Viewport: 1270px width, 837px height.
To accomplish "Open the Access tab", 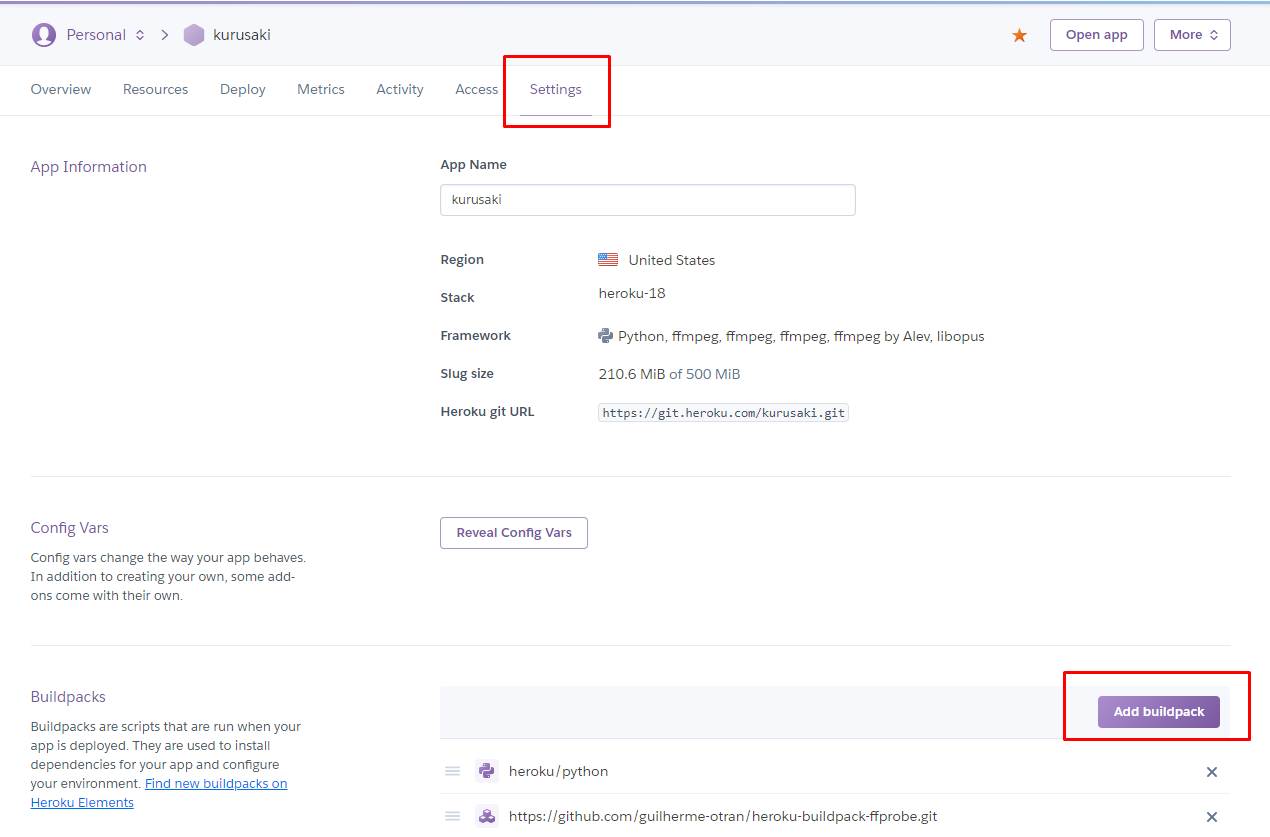I will click(476, 89).
